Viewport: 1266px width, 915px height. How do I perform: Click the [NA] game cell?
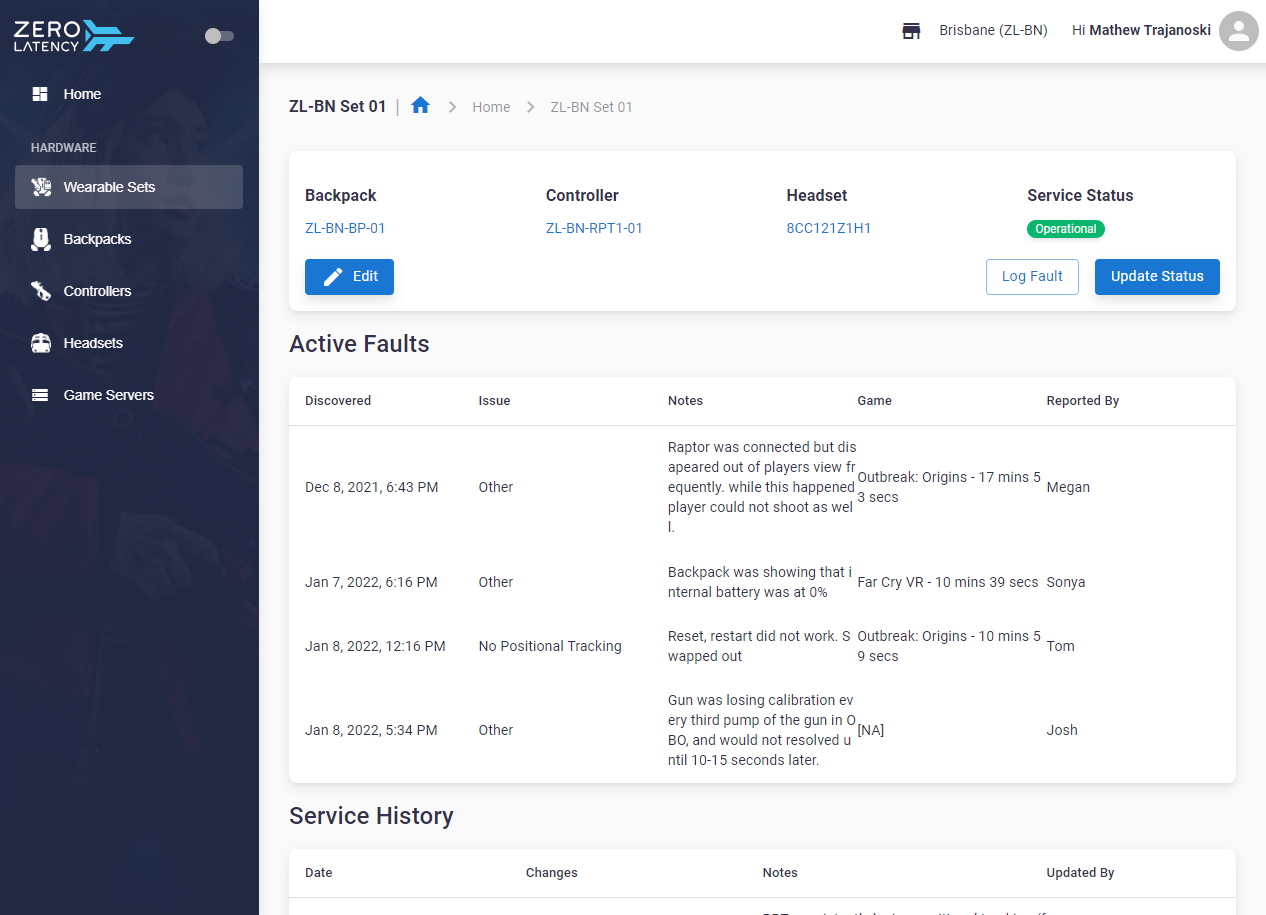(870, 730)
